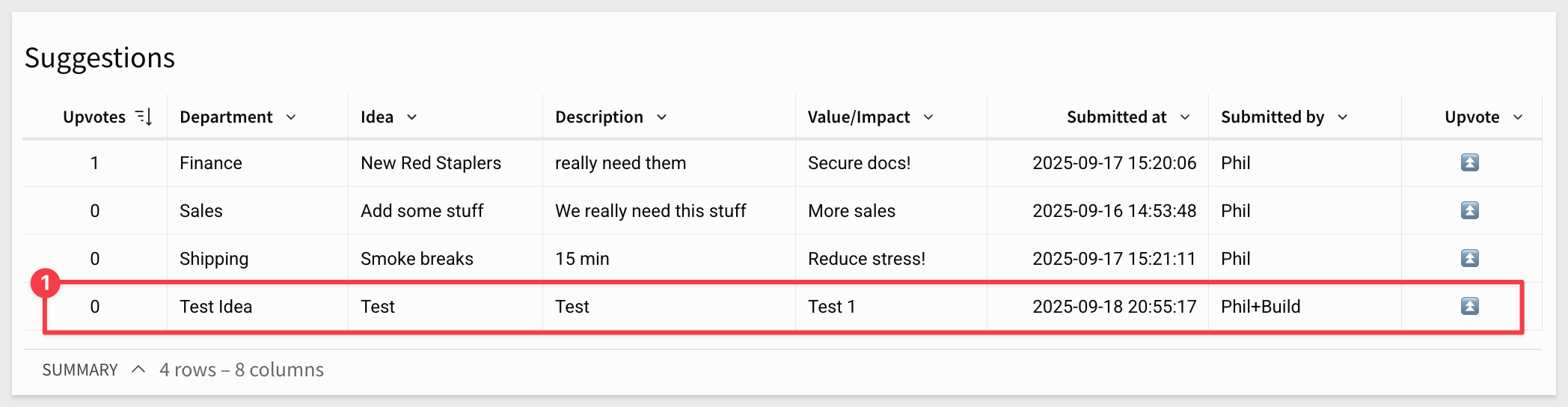The image size is (1568, 407).
Task: Upvote the Add some stuff idea
Action: tap(1469, 210)
